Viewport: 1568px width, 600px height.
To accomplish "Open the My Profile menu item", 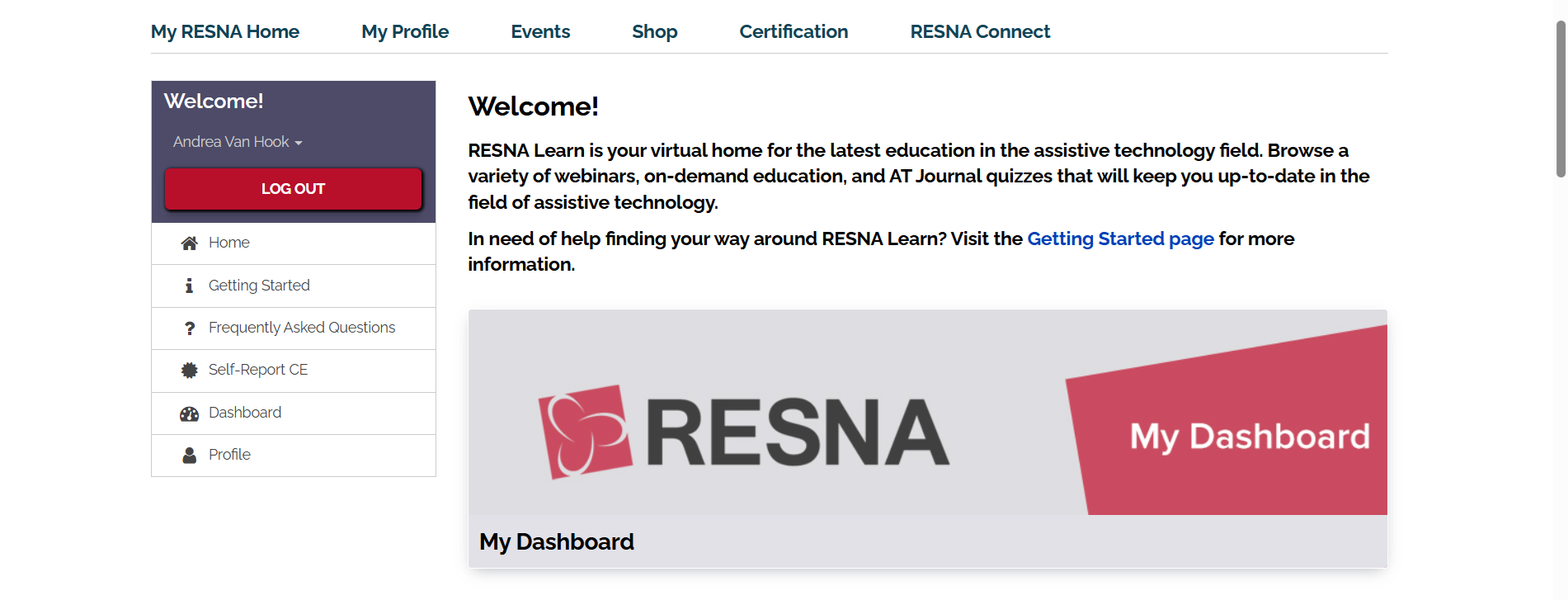I will [x=405, y=31].
